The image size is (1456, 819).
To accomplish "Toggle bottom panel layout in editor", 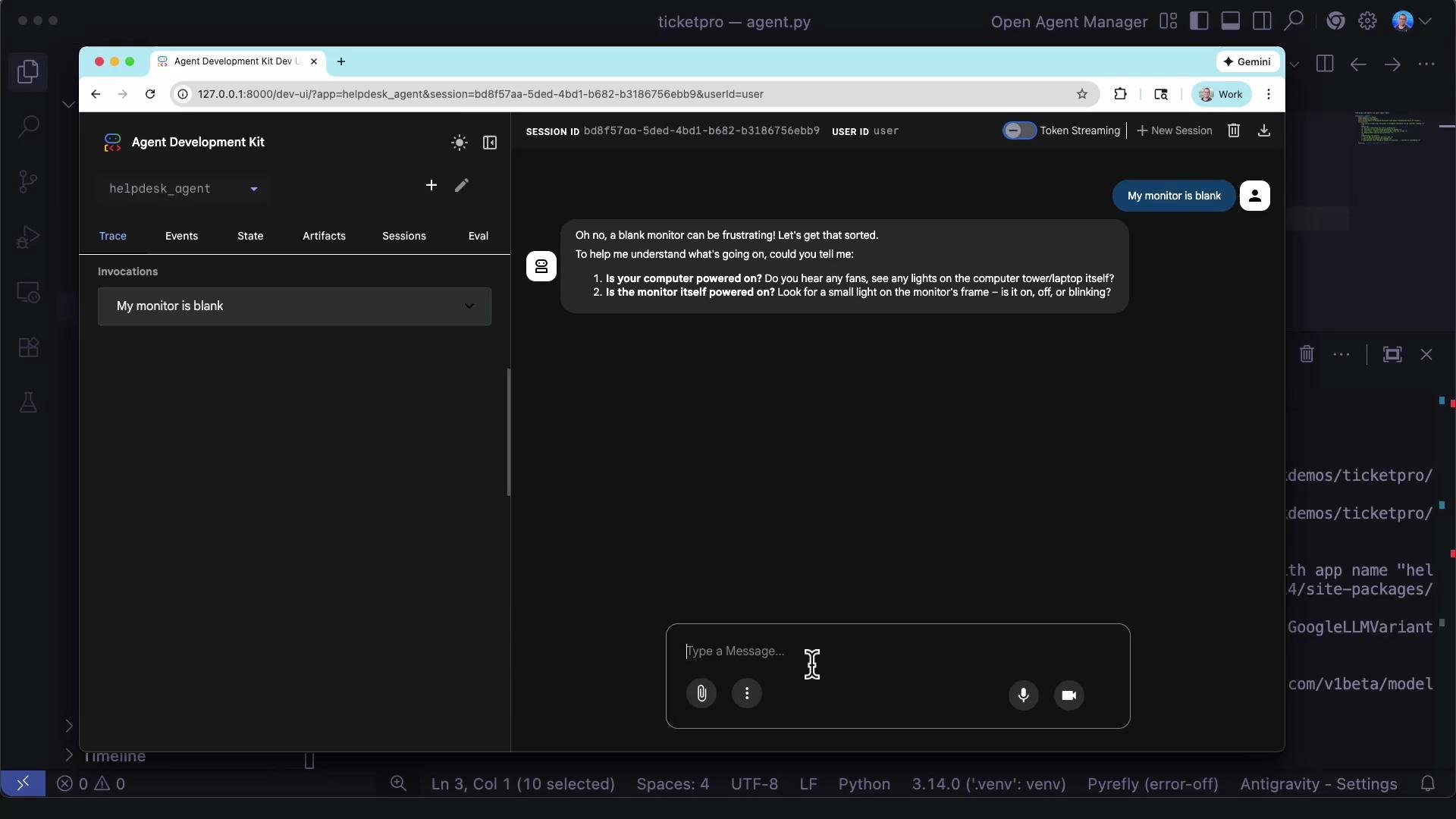I will [1231, 21].
